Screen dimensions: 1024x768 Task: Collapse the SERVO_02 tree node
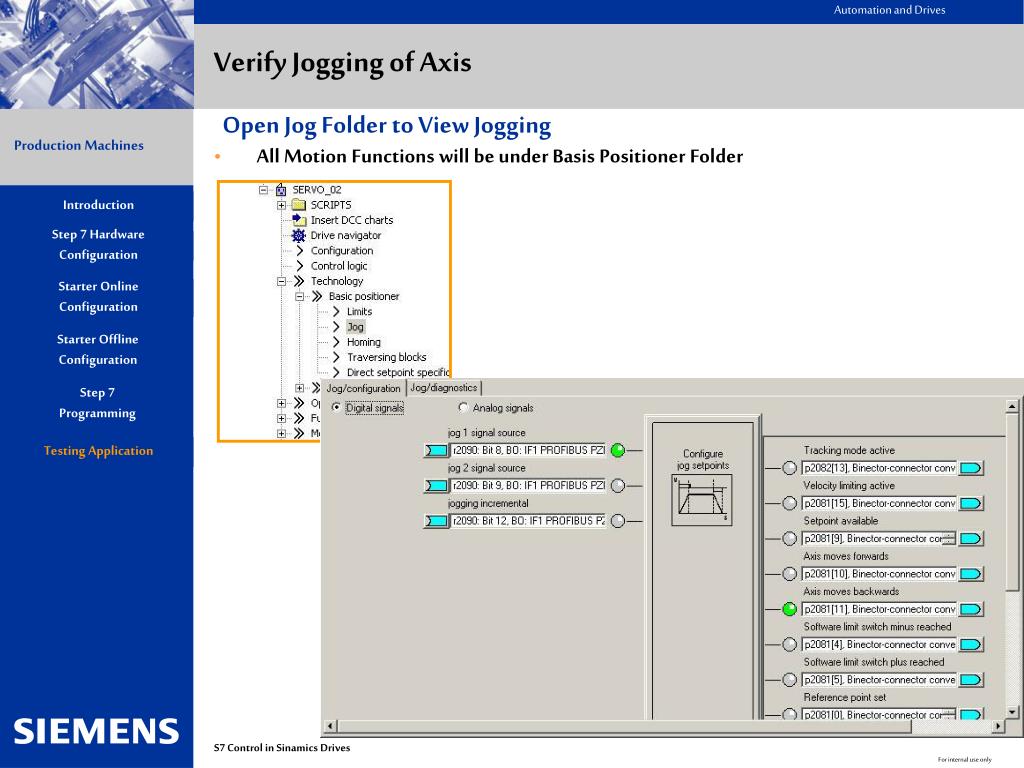coord(263,190)
